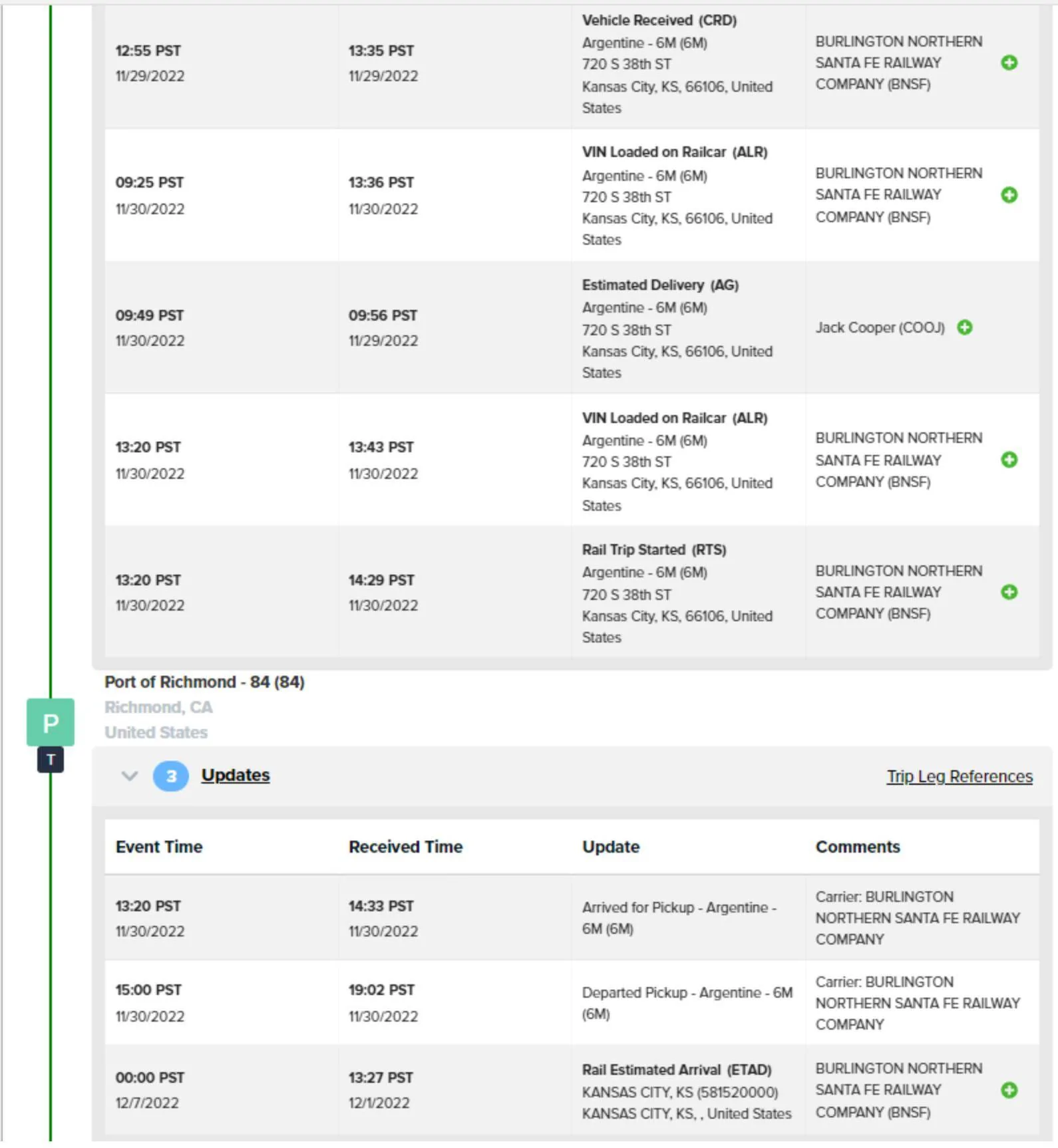This screenshot has height=1148, width=1058.
Task: Select Port of Richmond - 84 stop title
Action: 204,682
